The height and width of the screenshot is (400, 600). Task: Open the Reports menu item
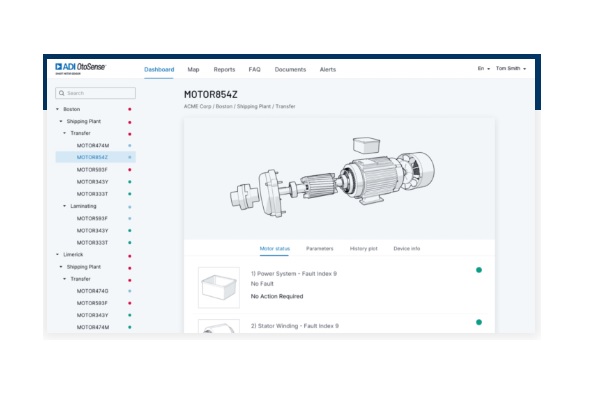point(224,69)
